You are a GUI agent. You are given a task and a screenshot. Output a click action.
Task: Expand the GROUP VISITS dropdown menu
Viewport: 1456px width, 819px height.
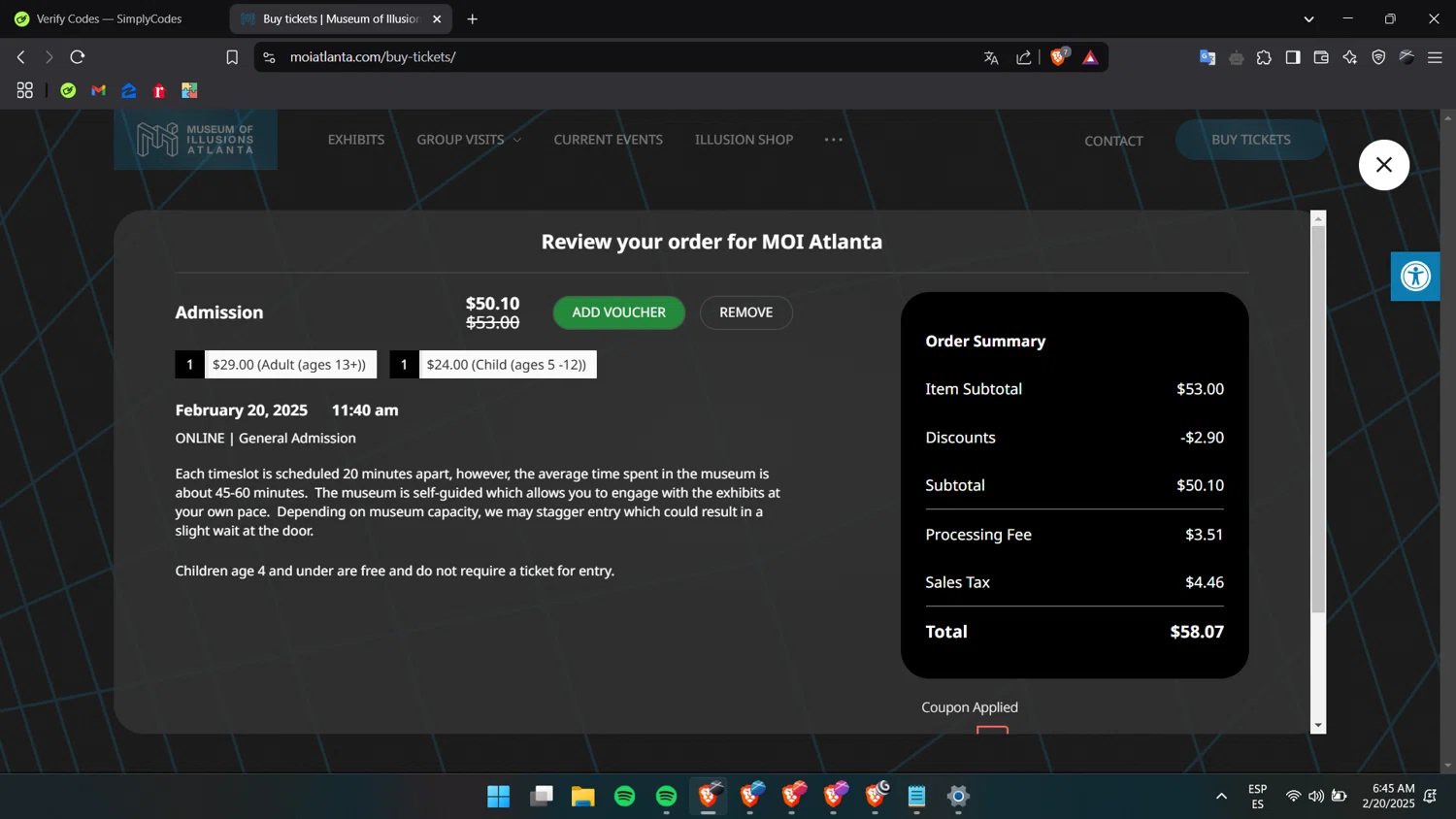click(469, 140)
